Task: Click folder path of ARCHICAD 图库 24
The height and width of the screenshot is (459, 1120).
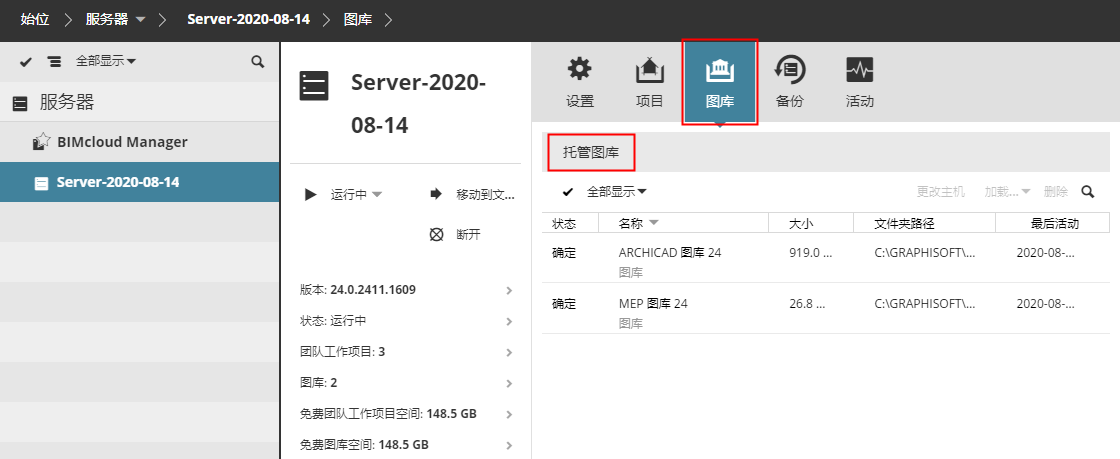Action: click(x=925, y=253)
